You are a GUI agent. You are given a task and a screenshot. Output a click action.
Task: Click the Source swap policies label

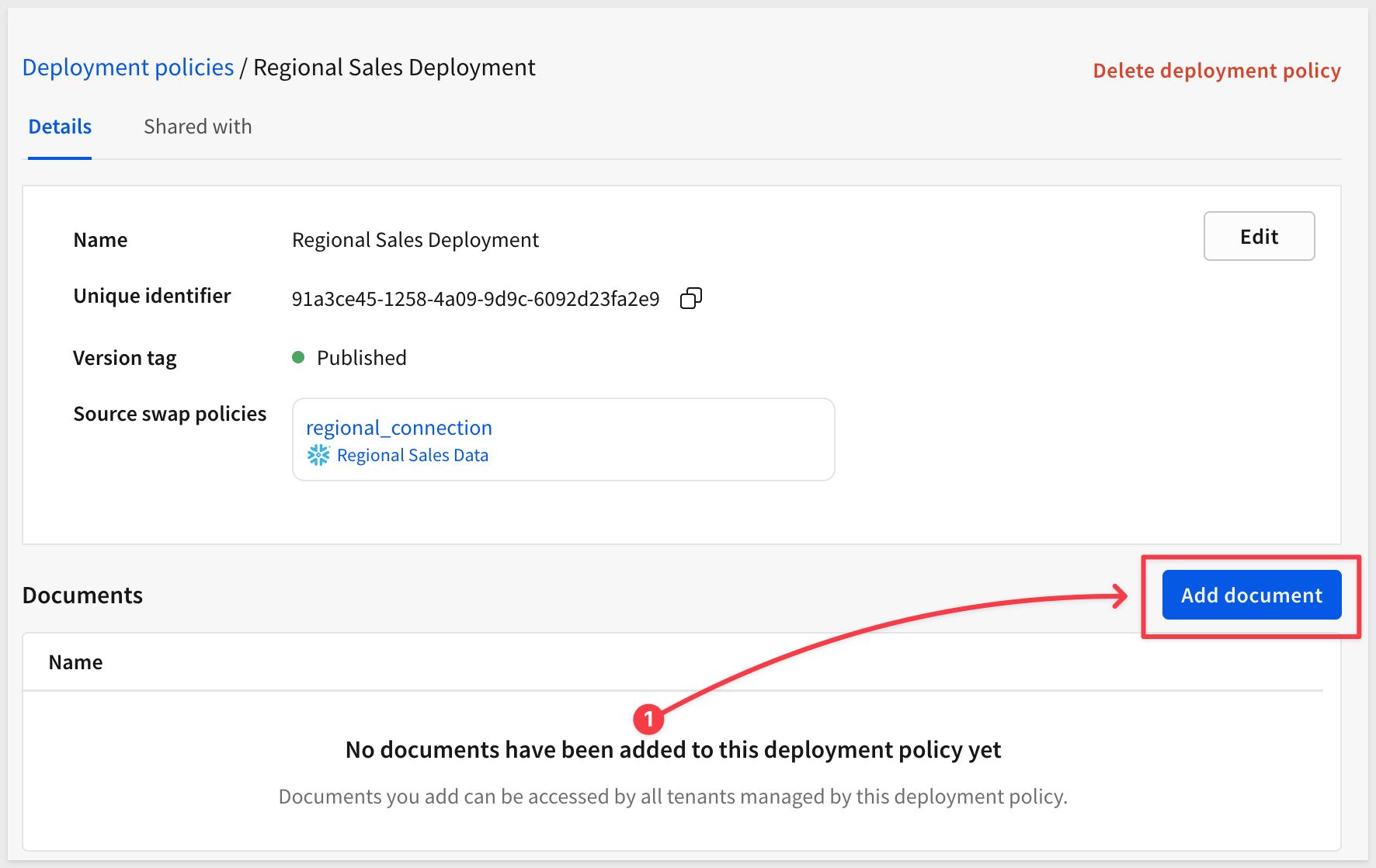pos(169,414)
